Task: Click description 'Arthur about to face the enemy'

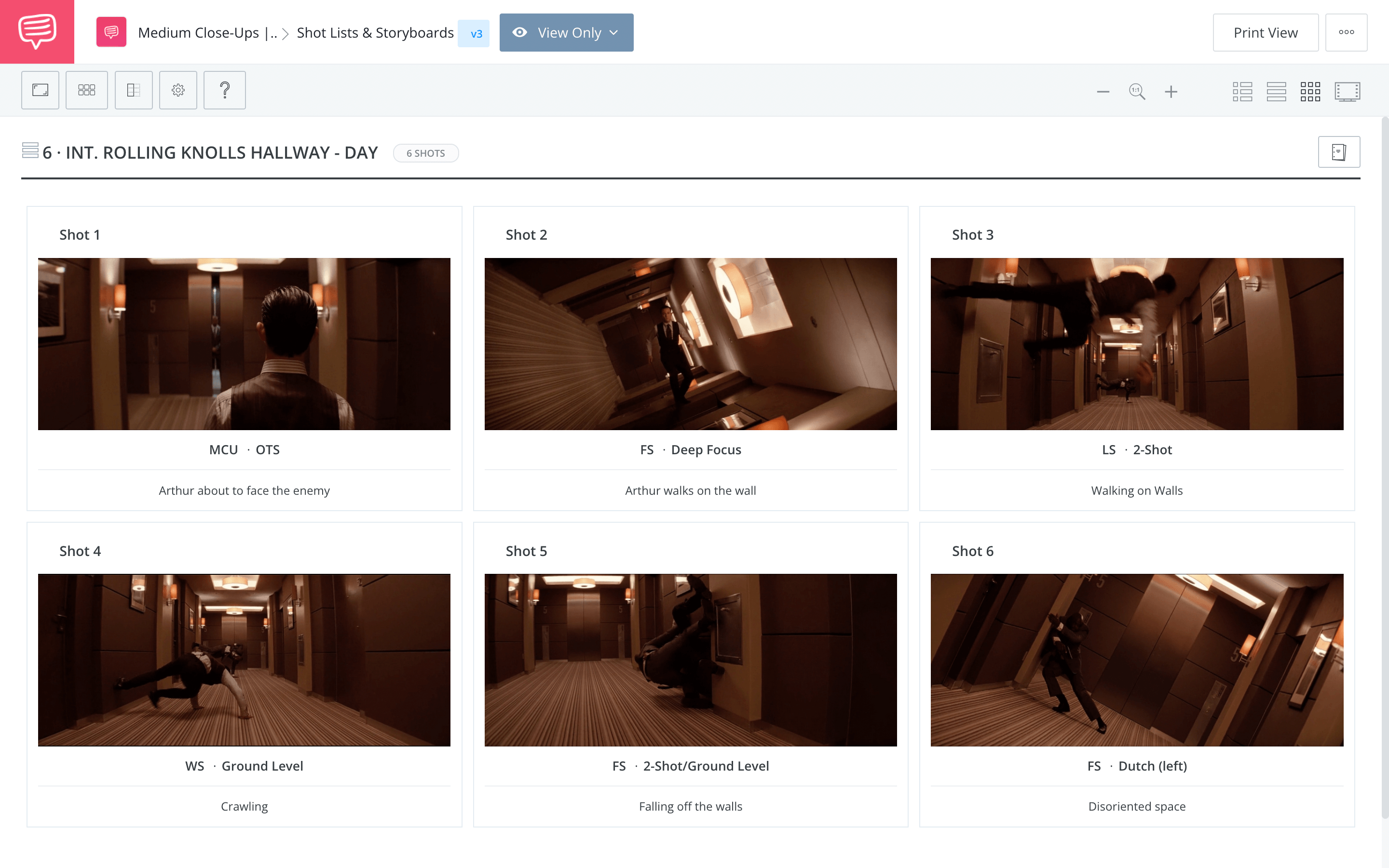Action: click(x=245, y=491)
